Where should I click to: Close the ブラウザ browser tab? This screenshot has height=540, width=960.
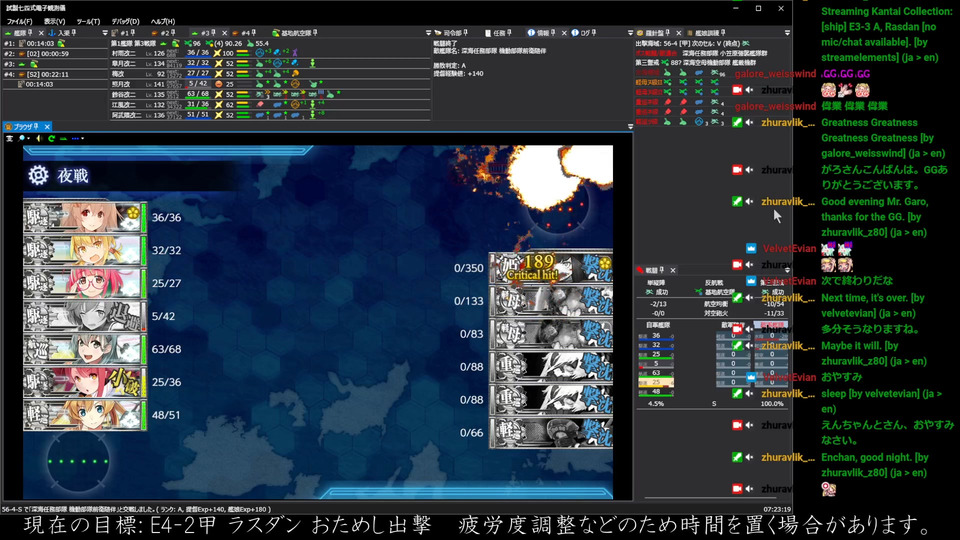tap(47, 127)
